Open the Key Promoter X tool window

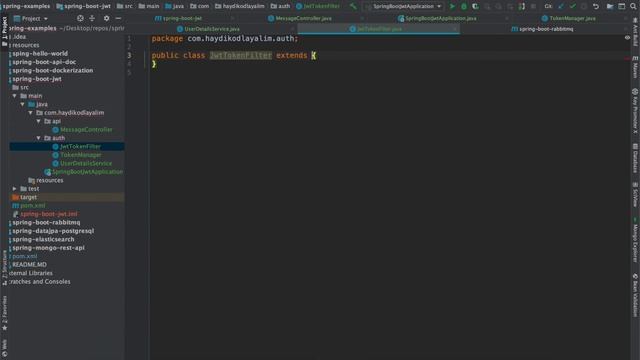635,111
